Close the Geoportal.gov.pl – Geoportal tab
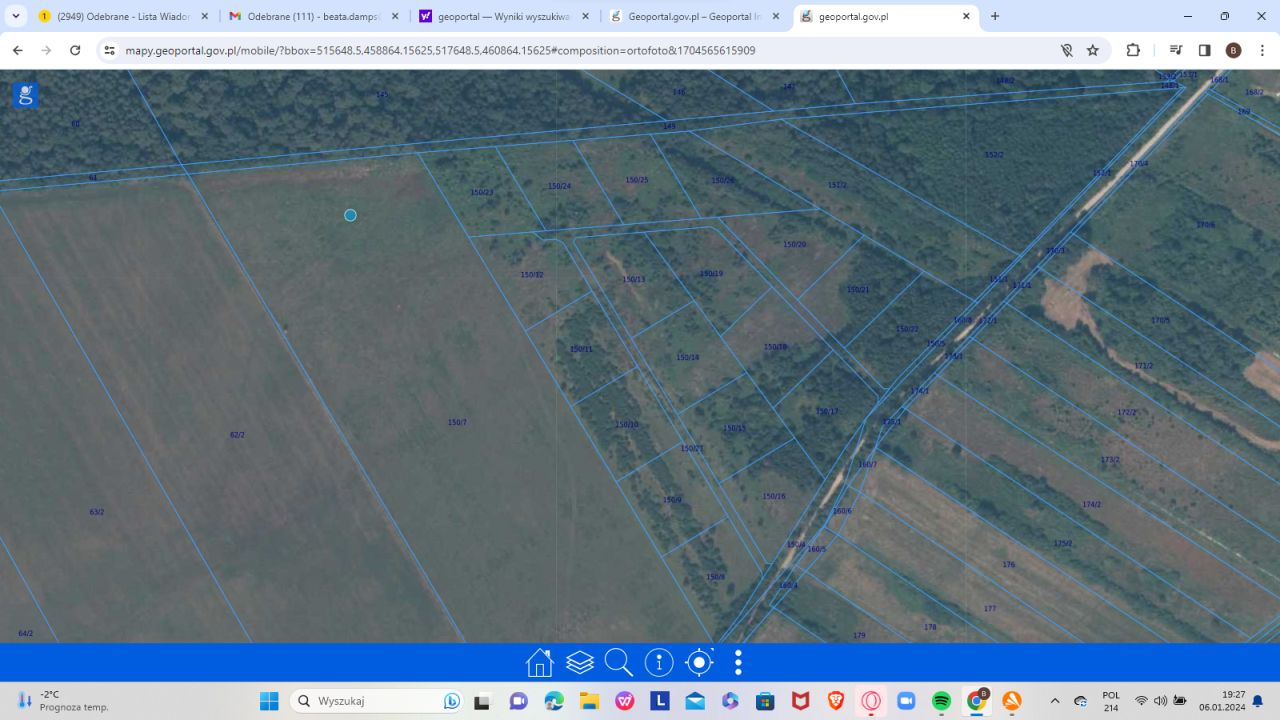1280x720 pixels. point(775,16)
